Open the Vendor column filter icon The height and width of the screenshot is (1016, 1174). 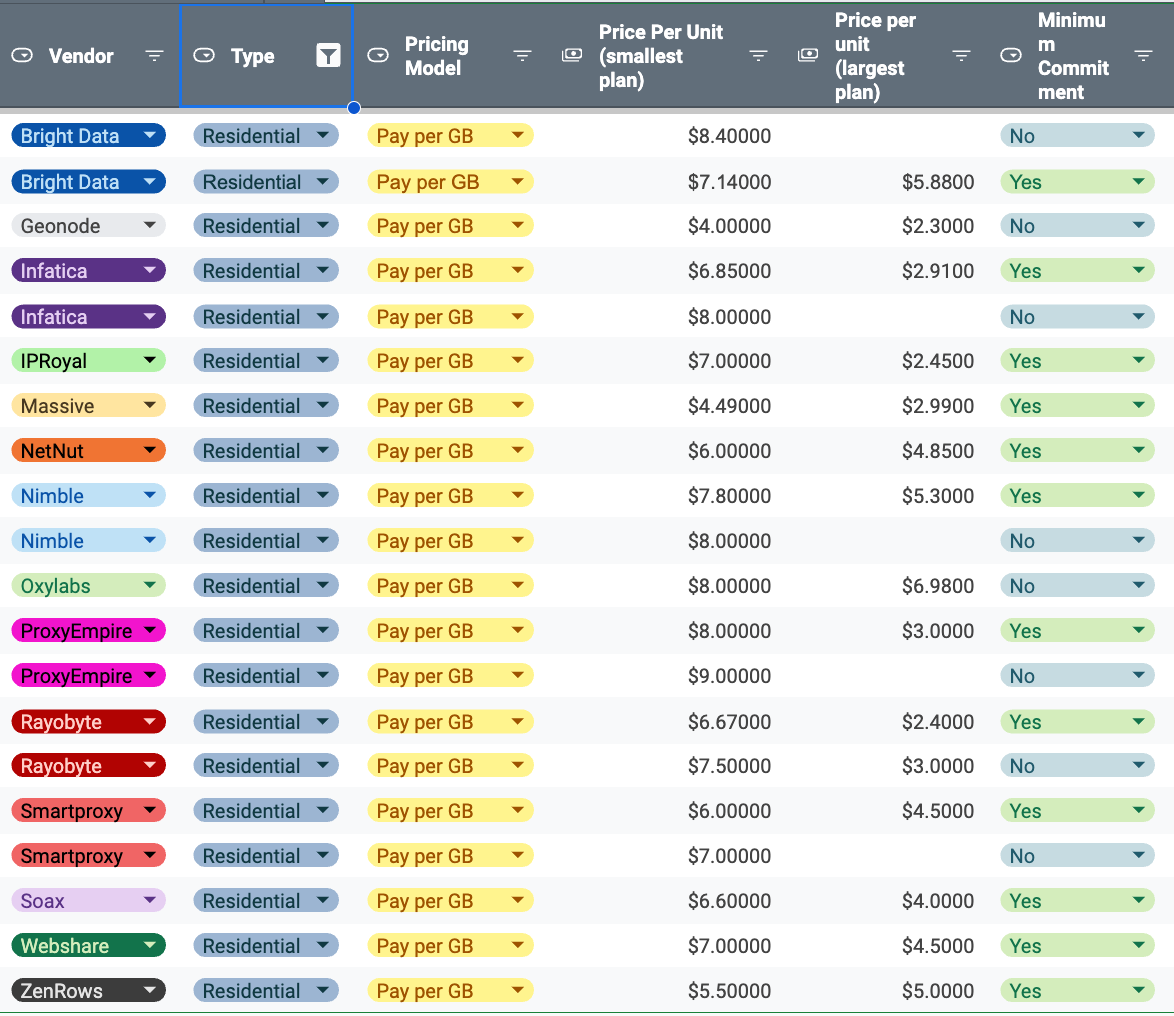(154, 55)
